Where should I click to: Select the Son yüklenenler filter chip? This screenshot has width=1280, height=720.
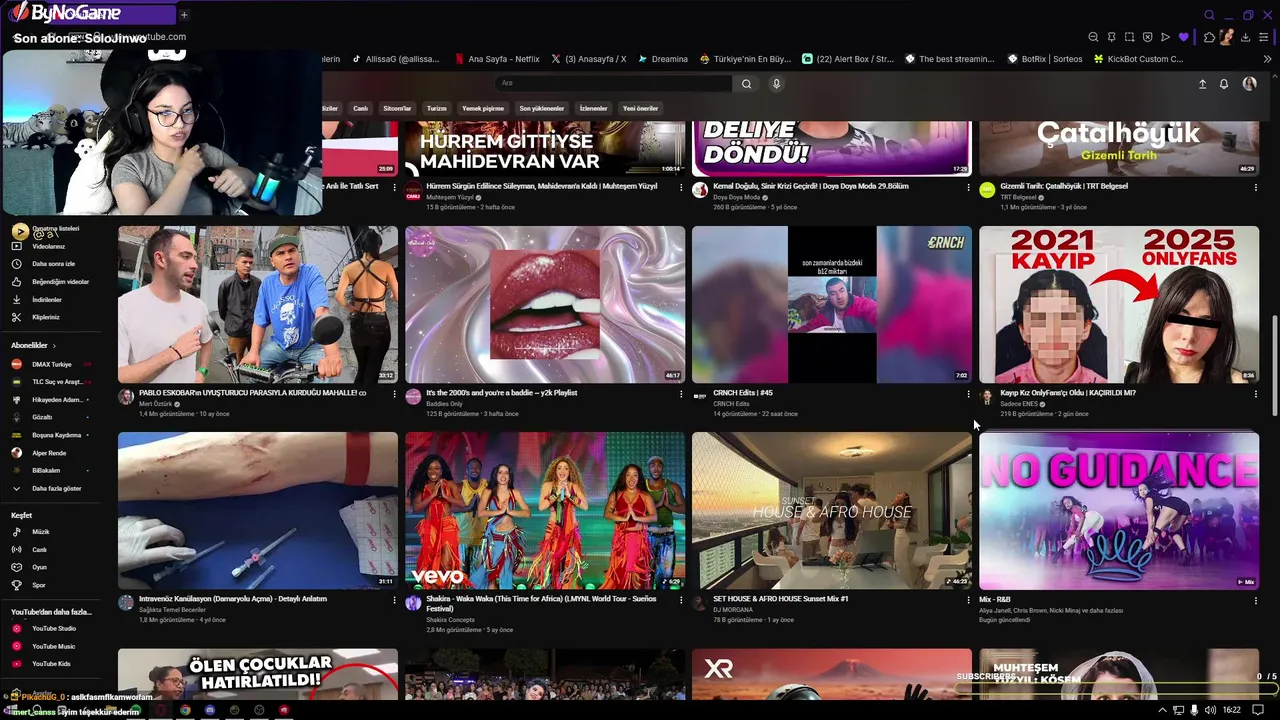coord(542,108)
